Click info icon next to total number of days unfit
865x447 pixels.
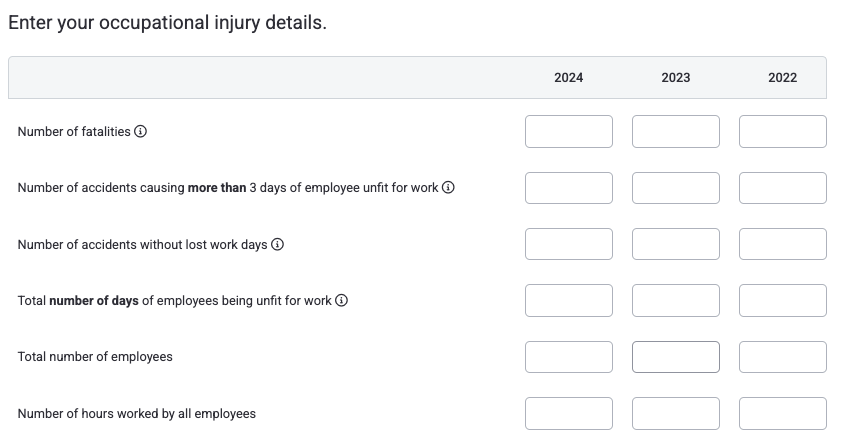point(341,300)
